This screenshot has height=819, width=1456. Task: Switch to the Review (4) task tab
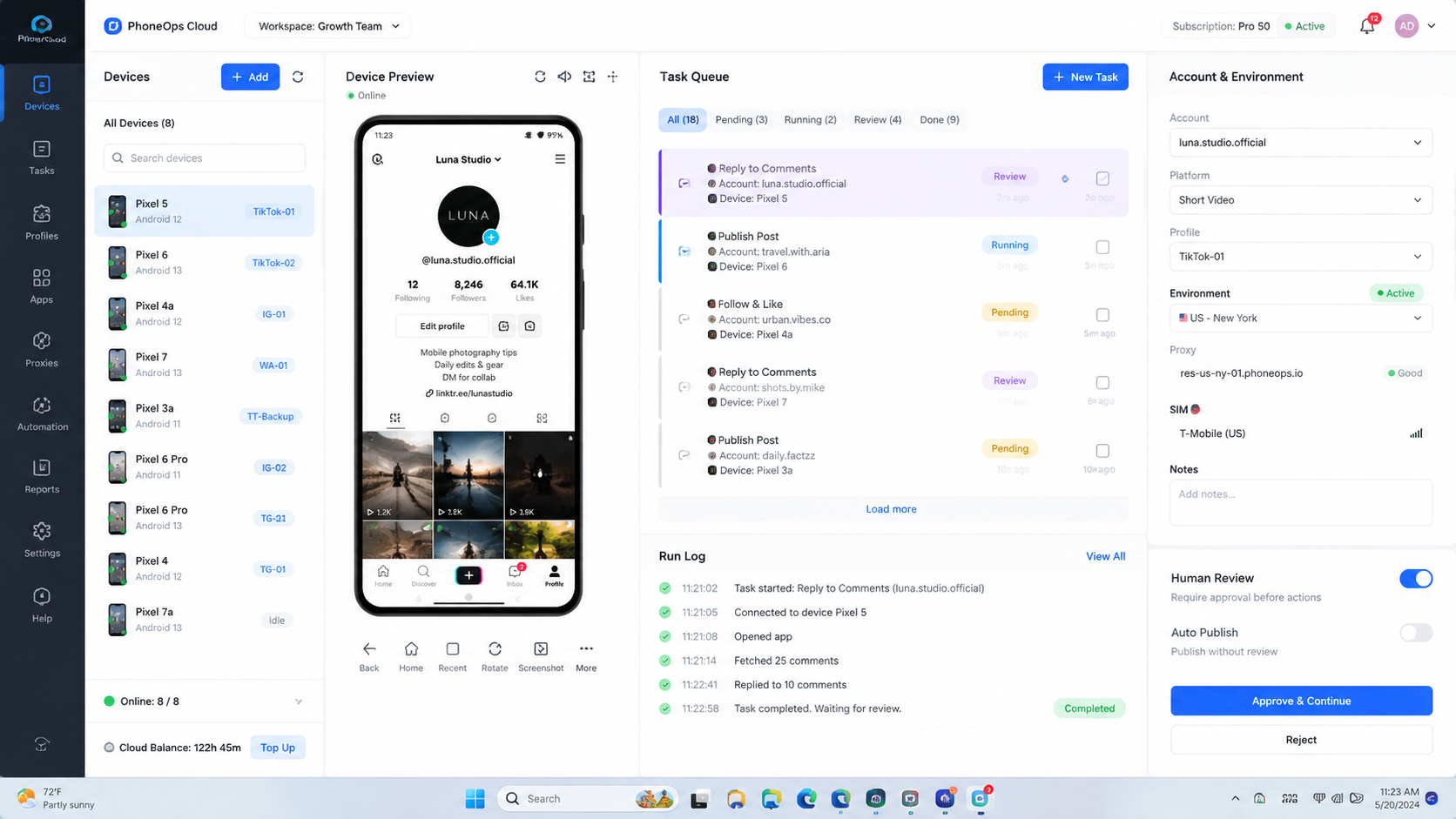click(x=878, y=120)
